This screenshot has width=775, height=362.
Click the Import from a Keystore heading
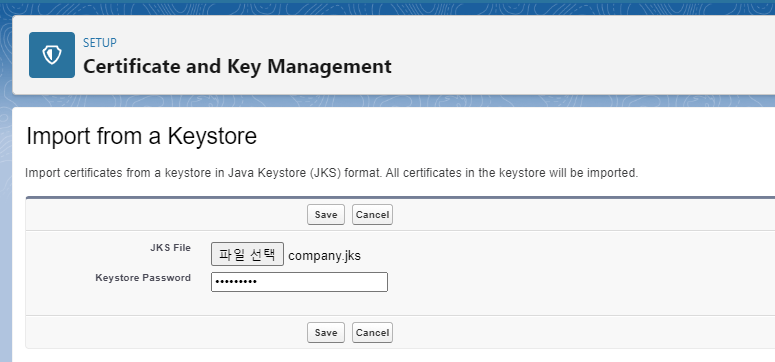tap(141, 136)
